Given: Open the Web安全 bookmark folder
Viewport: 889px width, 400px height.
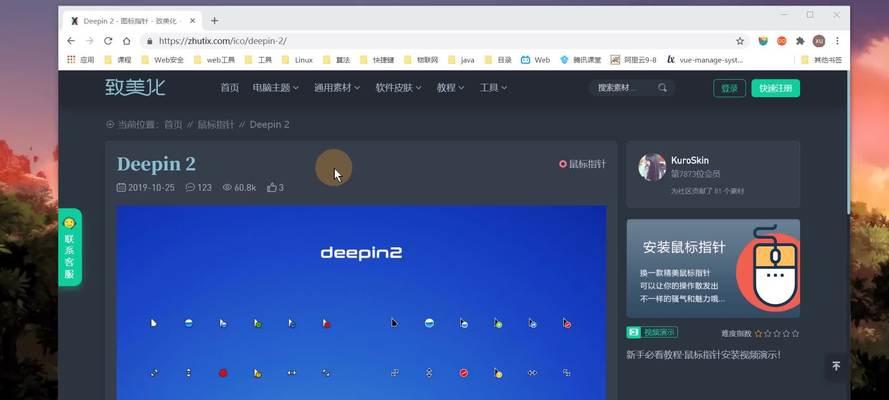Looking at the screenshot, I should (x=162, y=59).
